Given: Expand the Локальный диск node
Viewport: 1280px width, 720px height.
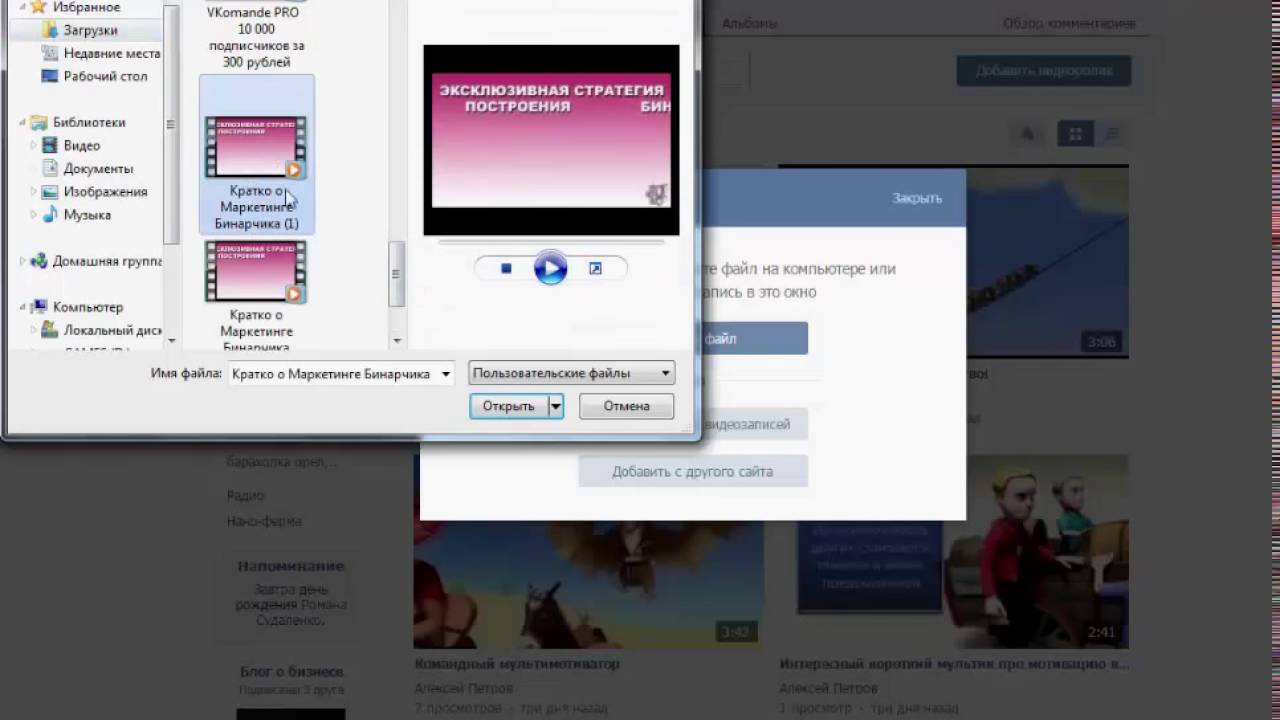Looking at the screenshot, I should click(x=34, y=330).
